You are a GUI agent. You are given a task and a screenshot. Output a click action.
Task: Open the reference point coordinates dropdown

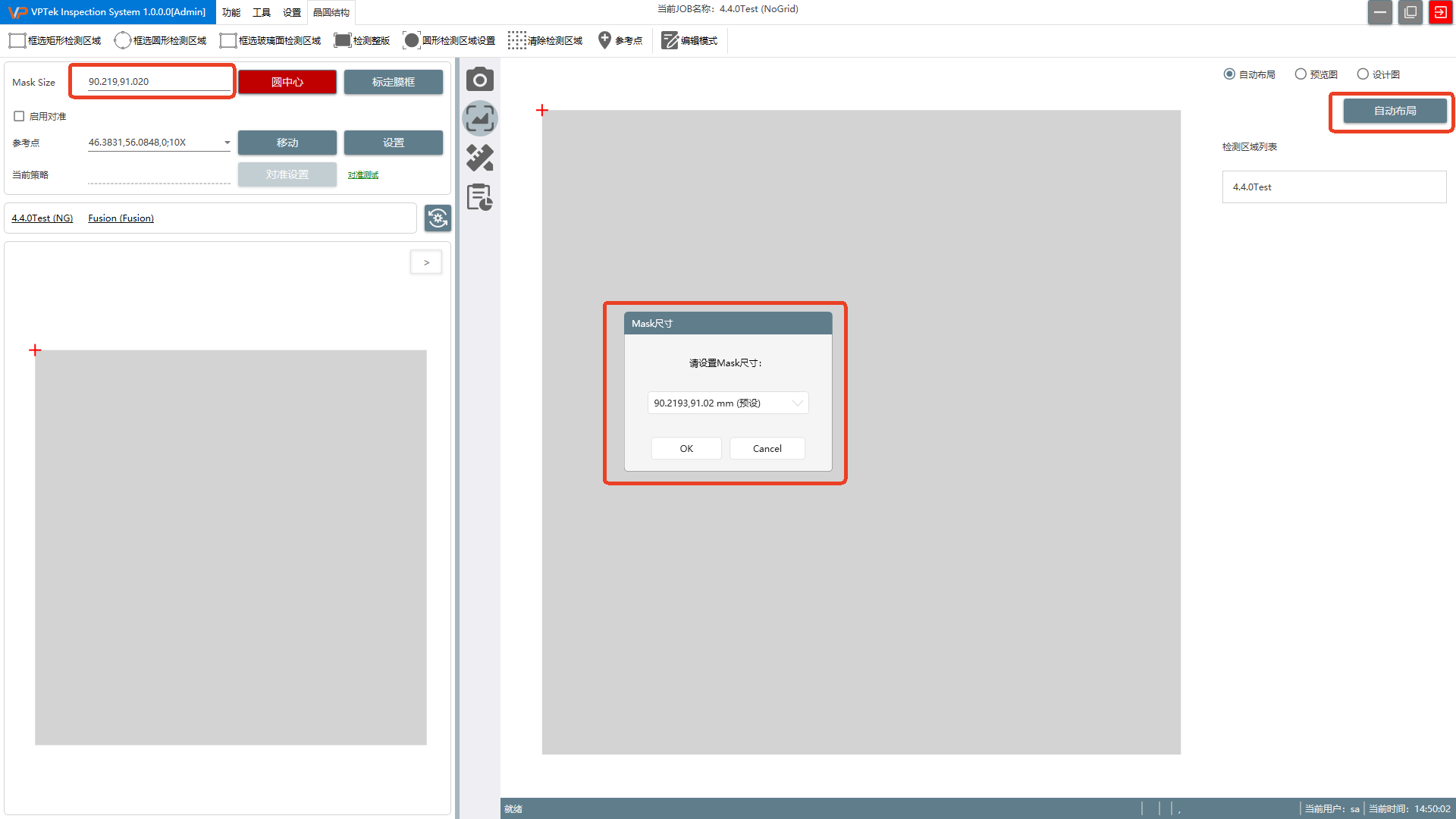click(x=227, y=143)
